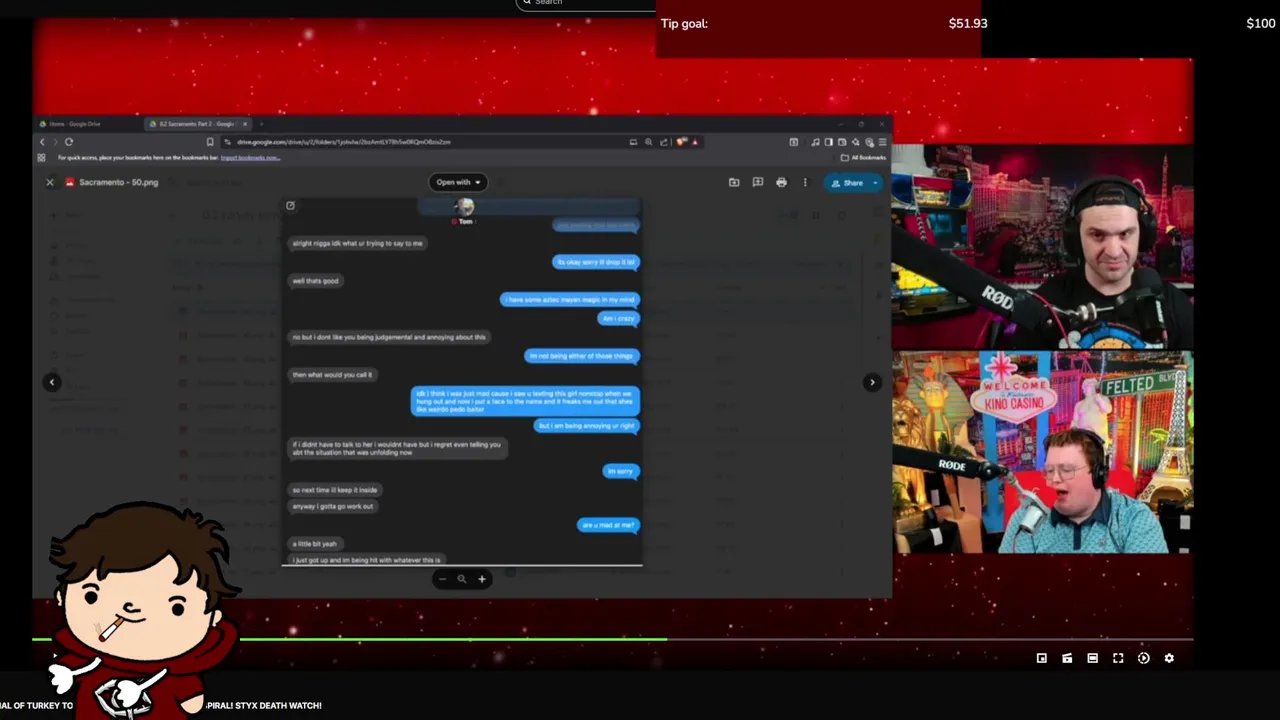Click the browser forward arrow
This screenshot has height=720, width=1280.
55,142
